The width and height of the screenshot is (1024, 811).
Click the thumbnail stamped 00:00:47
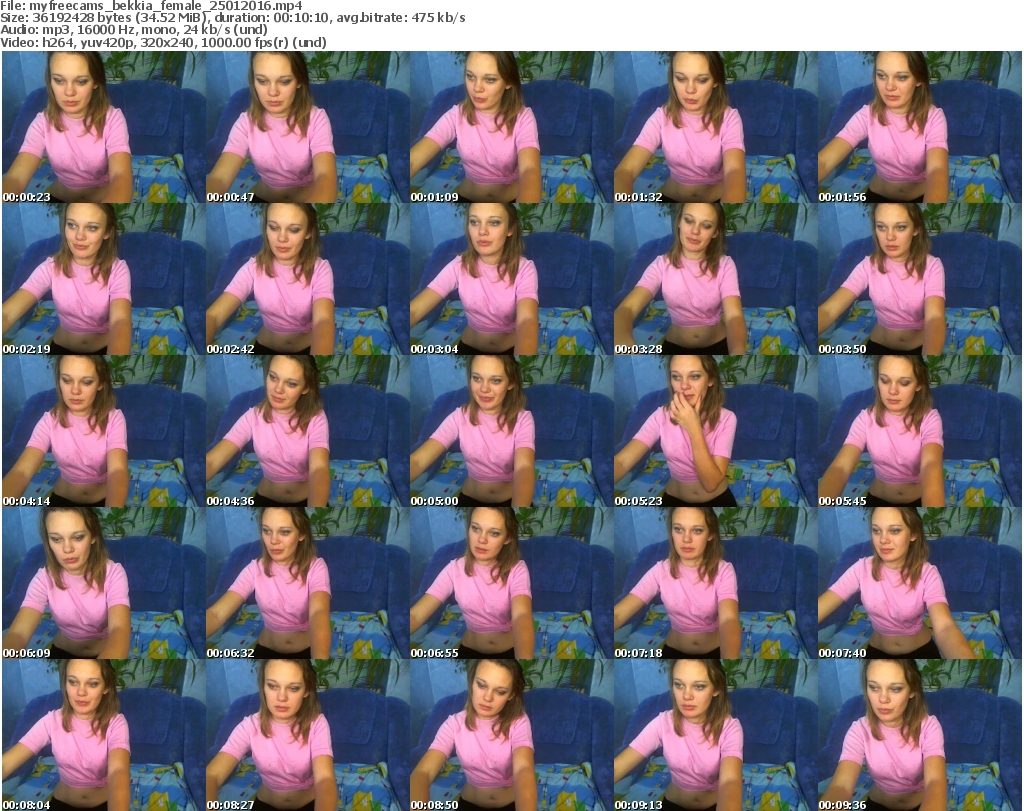tap(308, 127)
